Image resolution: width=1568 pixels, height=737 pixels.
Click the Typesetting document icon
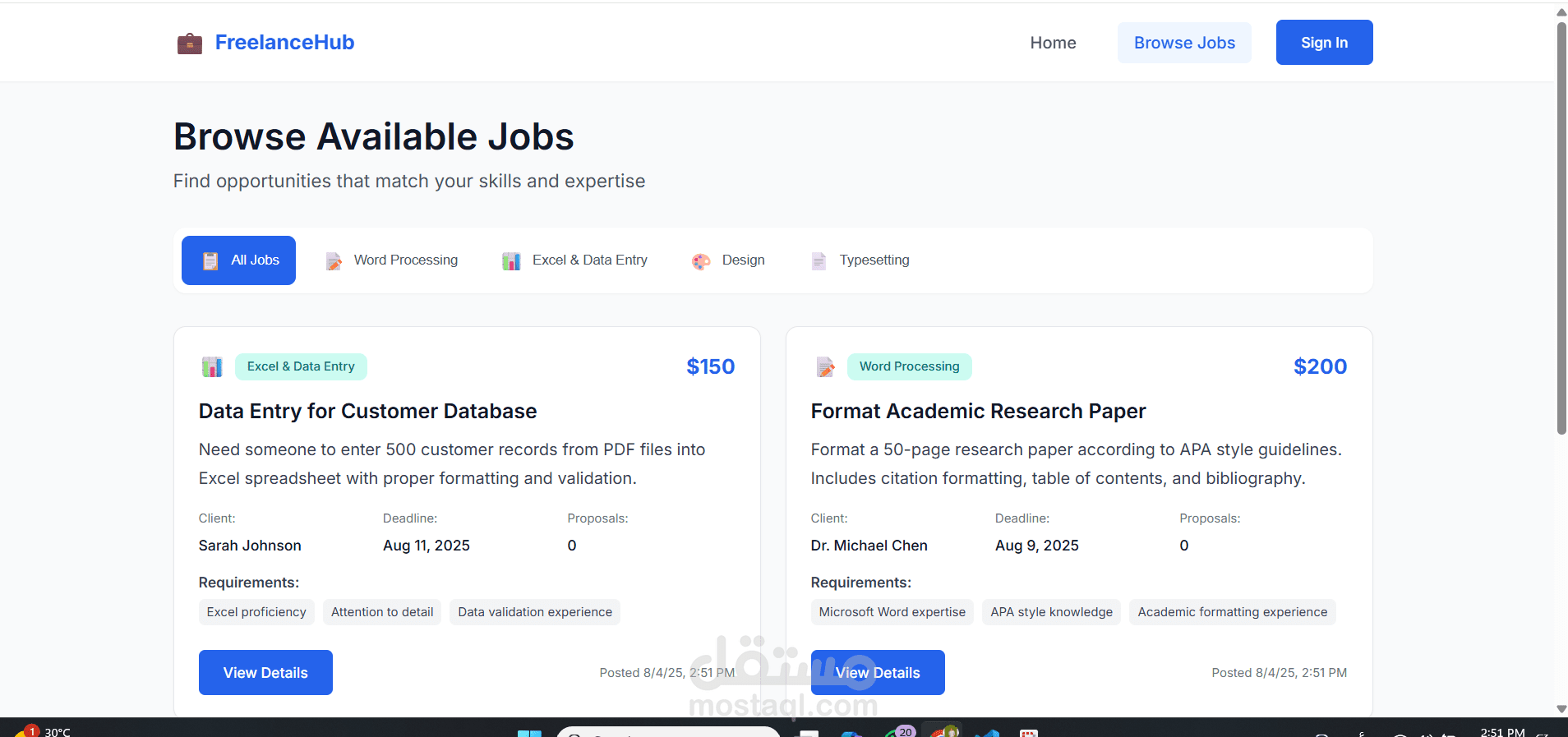point(819,261)
